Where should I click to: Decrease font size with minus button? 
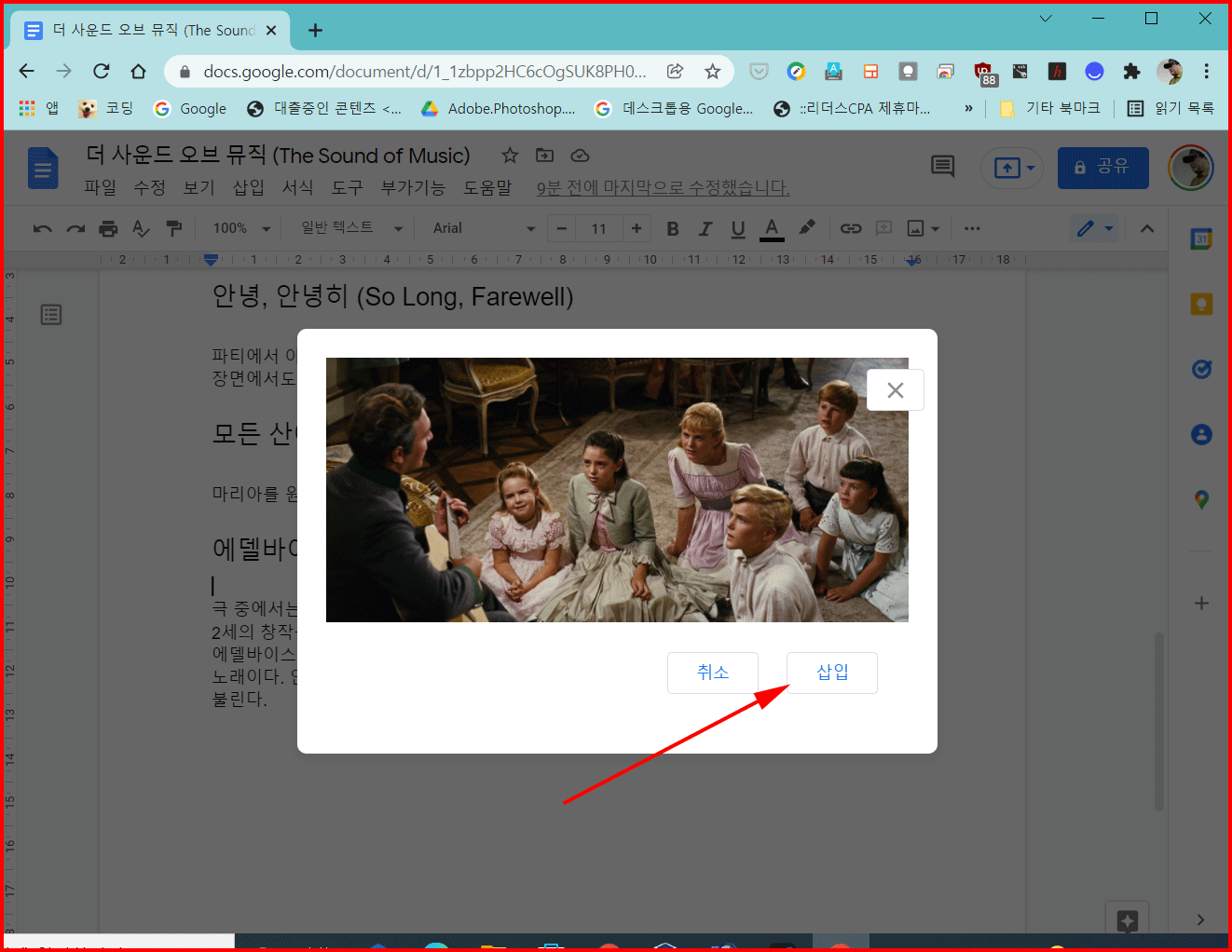point(561,228)
